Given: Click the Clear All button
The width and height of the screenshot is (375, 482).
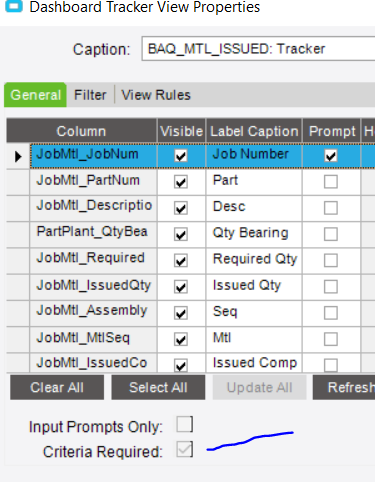Looking at the screenshot, I should [57, 387].
